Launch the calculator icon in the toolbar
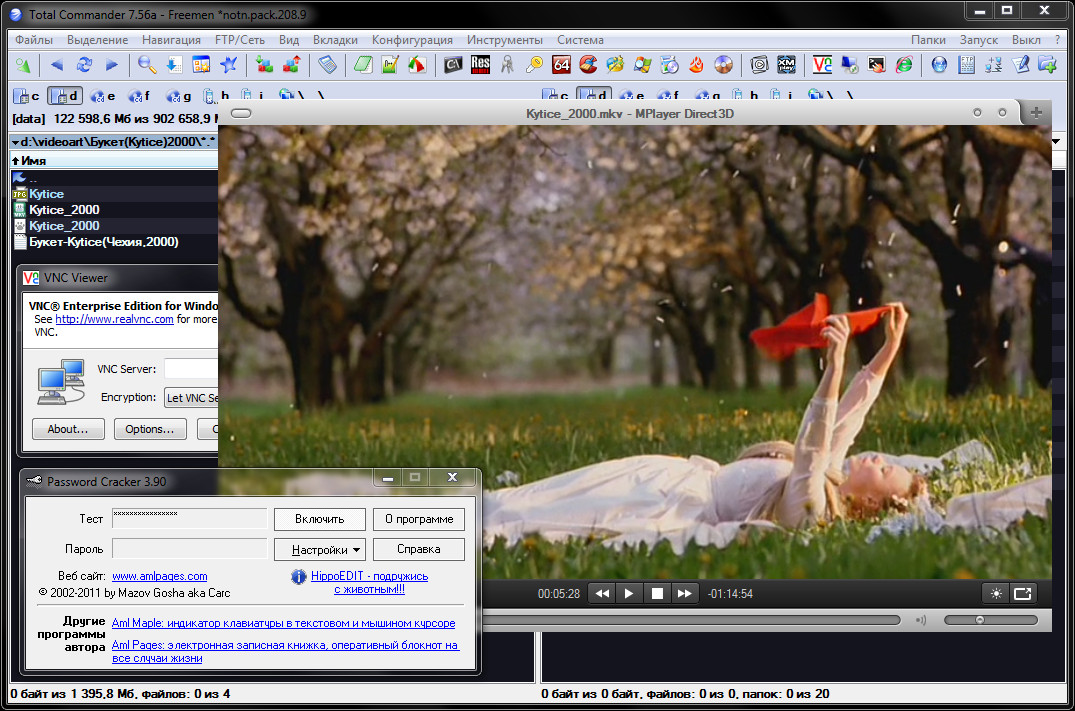Image resolution: width=1075 pixels, height=711 pixels. tap(327, 65)
